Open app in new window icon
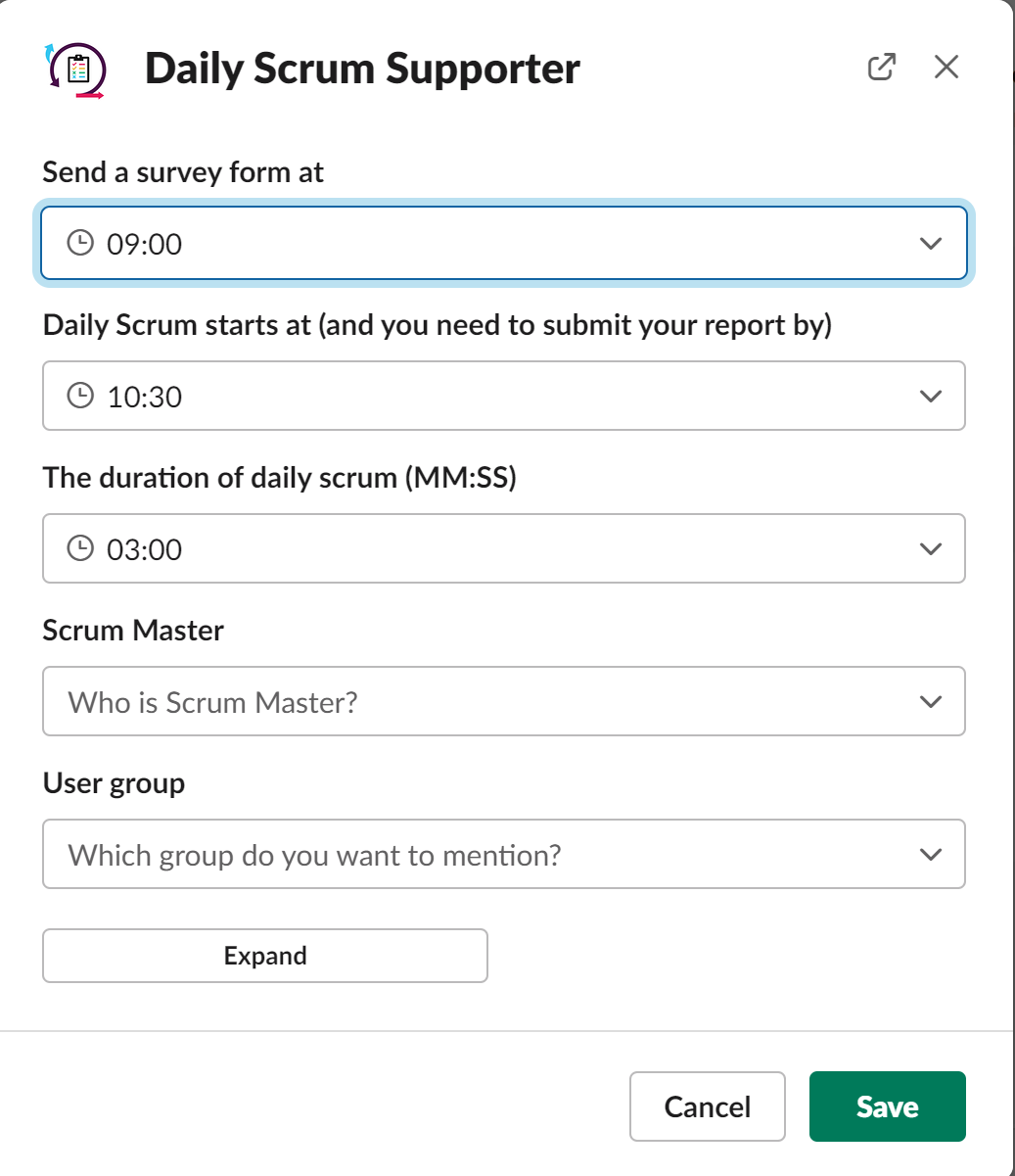This screenshot has width=1015, height=1176. click(x=882, y=68)
